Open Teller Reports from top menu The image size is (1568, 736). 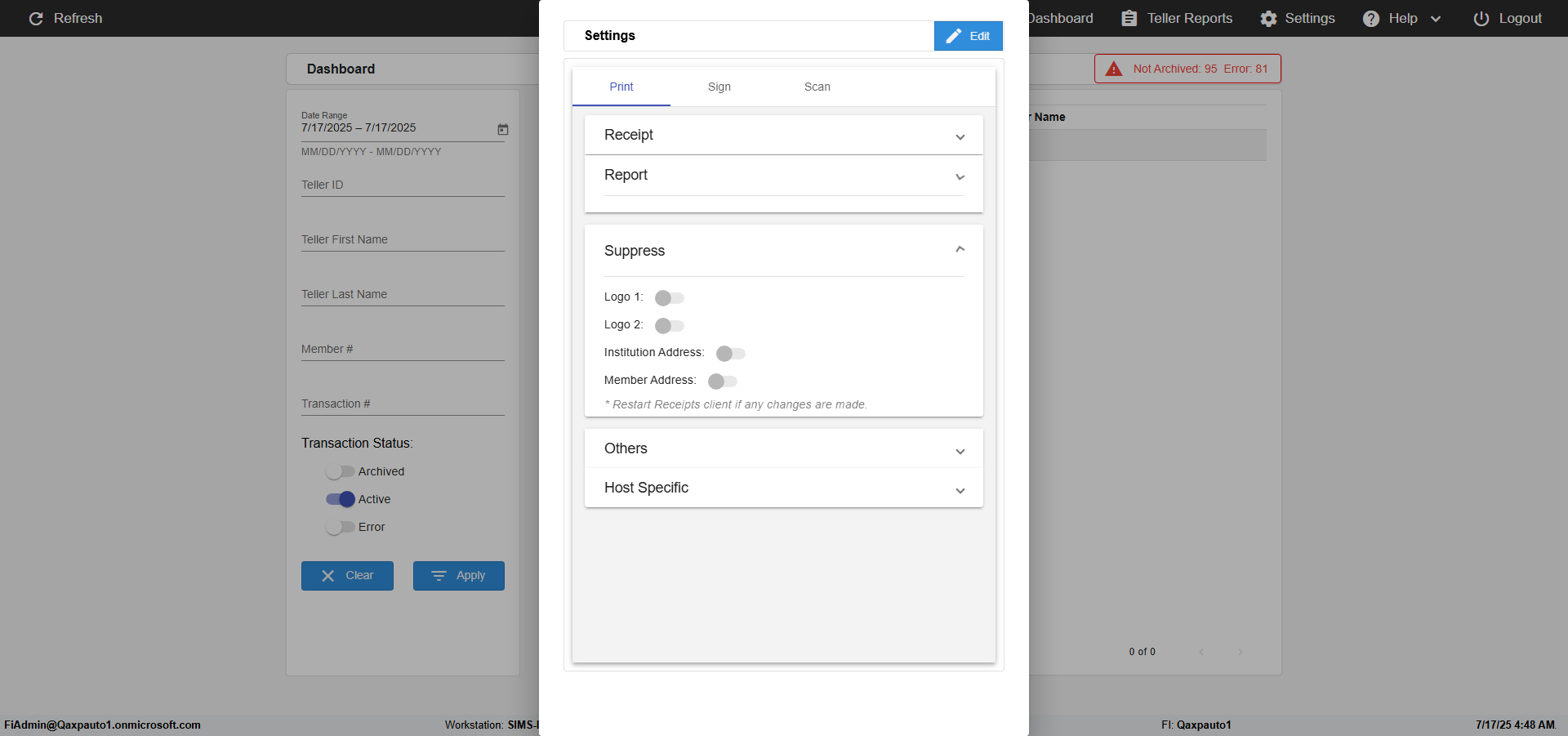point(1177,18)
